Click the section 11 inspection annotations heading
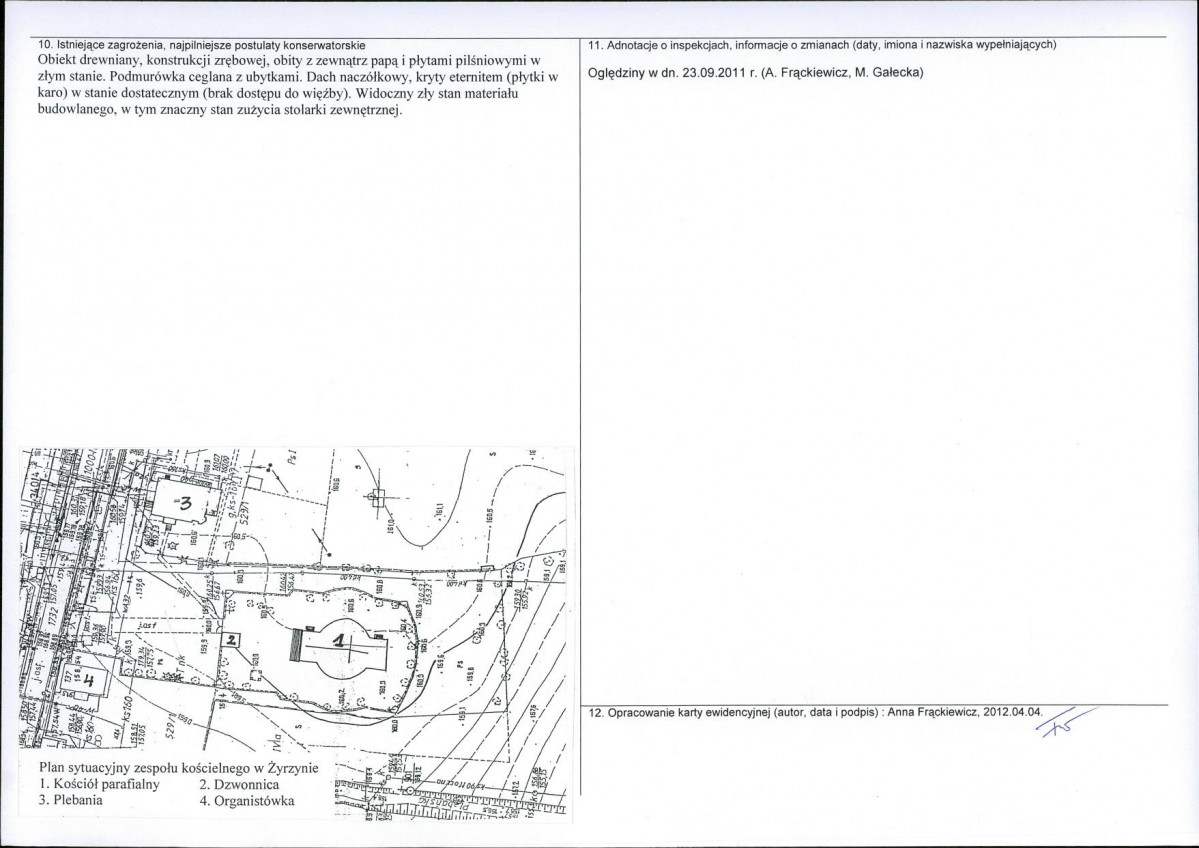This screenshot has height=848, width=1199. 822,45
